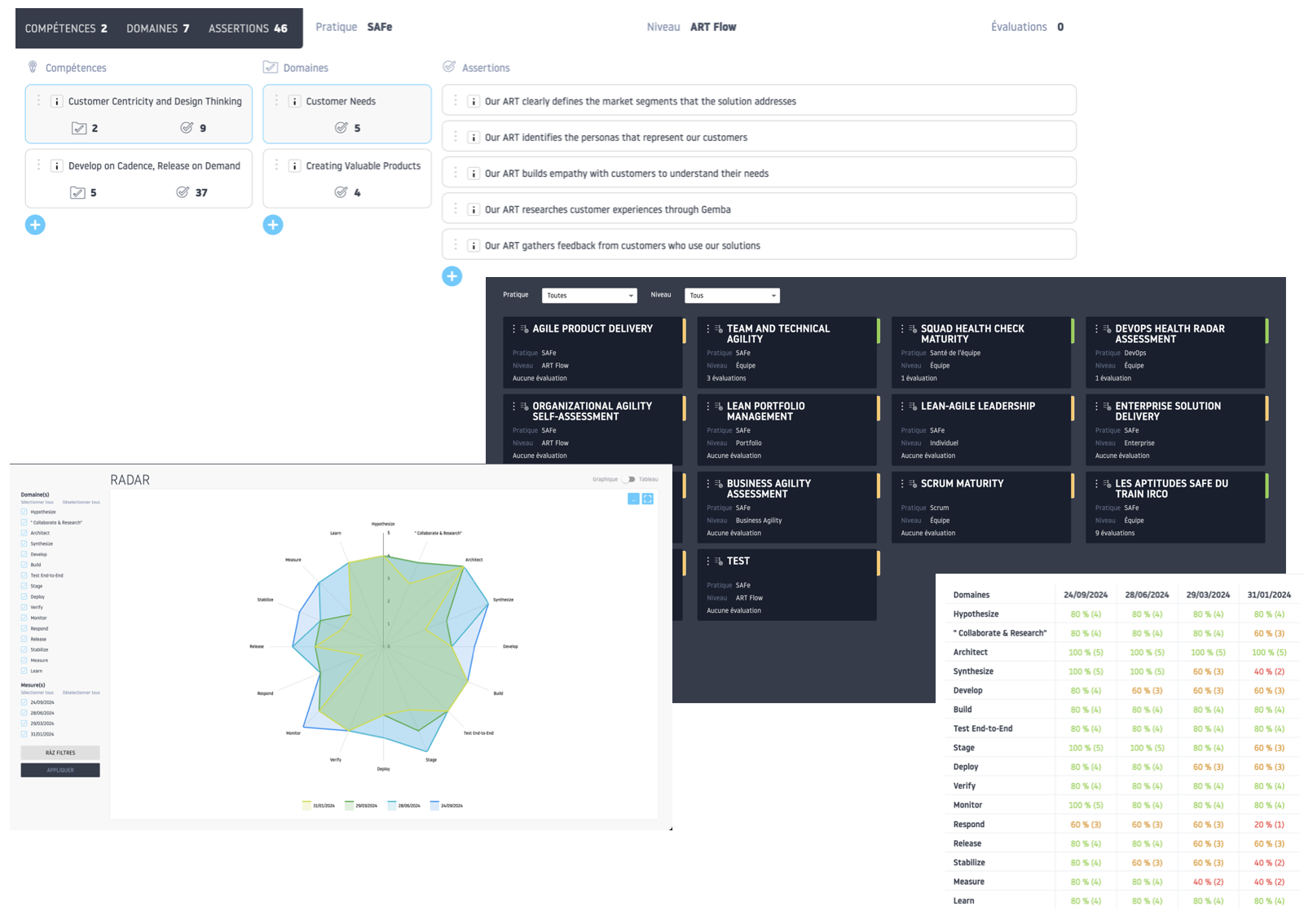
Task: Open info for Customer Centricity and Design Thinking
Action: pyautogui.click(x=57, y=102)
